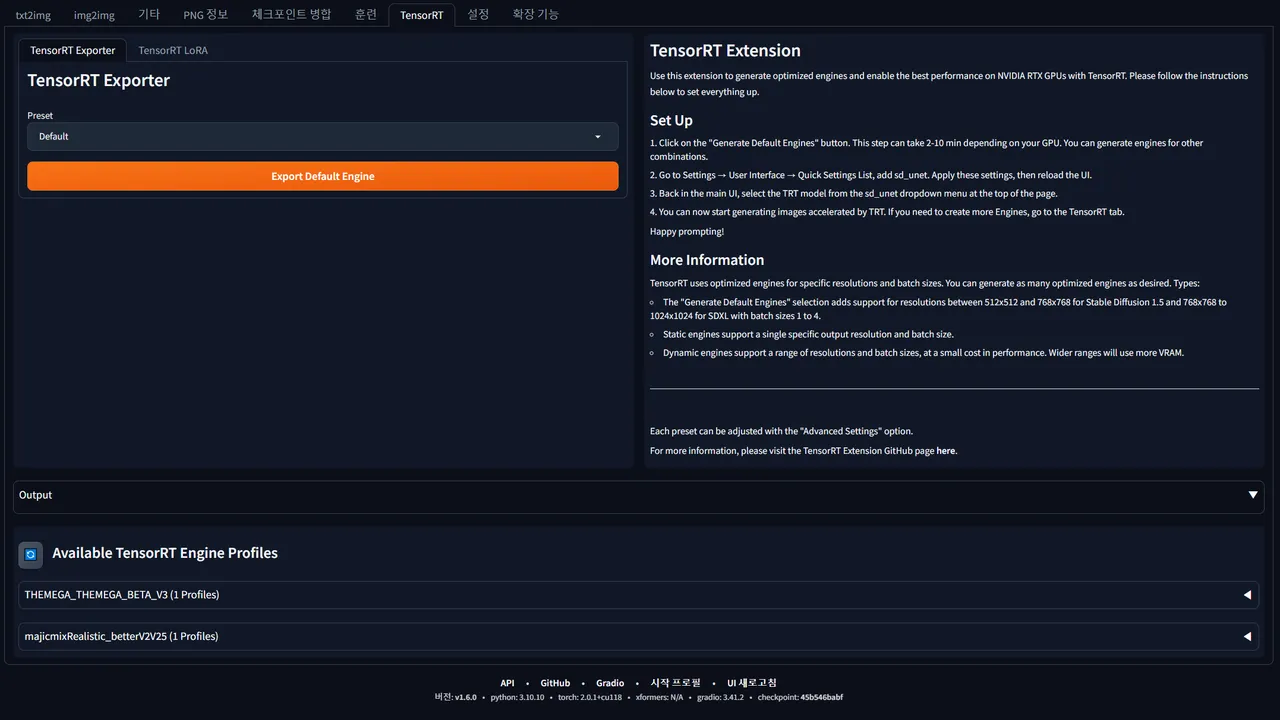Open the Gradio footer link
Screen dimensions: 1280x720
610,683
